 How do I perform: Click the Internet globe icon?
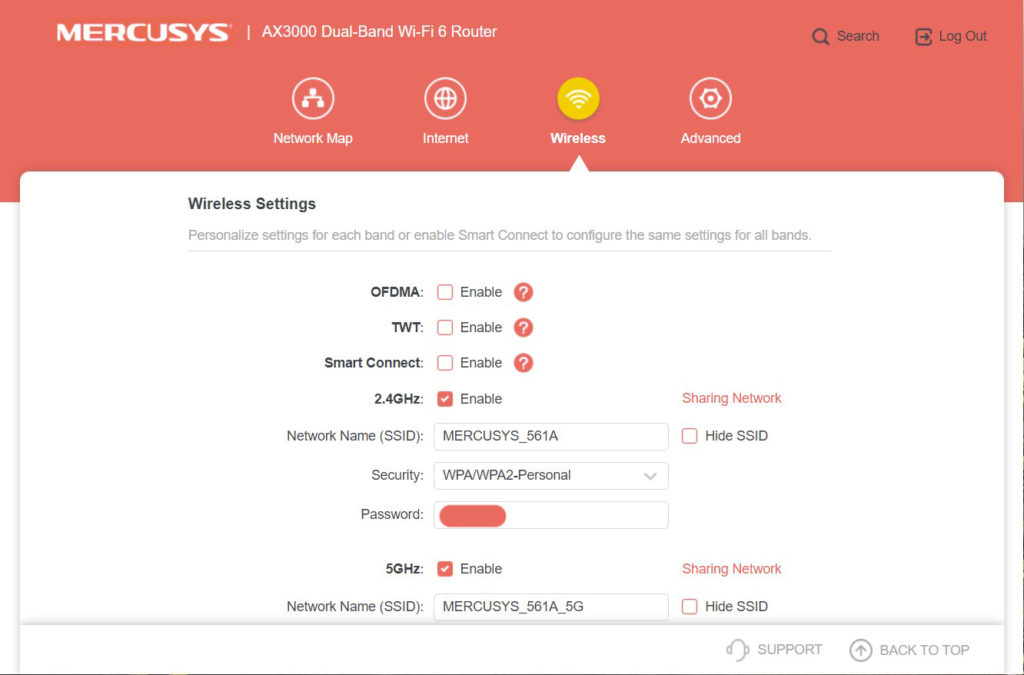tap(445, 100)
